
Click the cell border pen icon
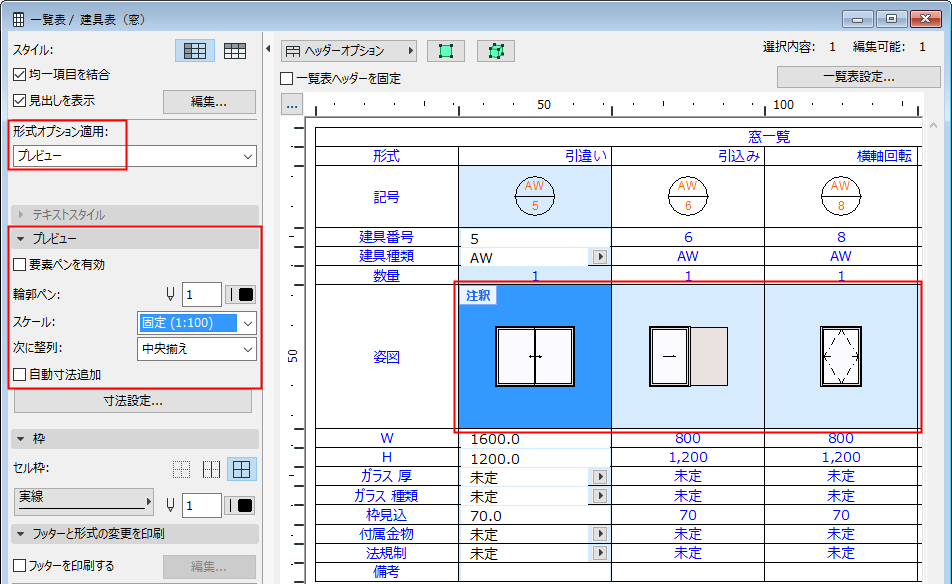click(x=171, y=505)
